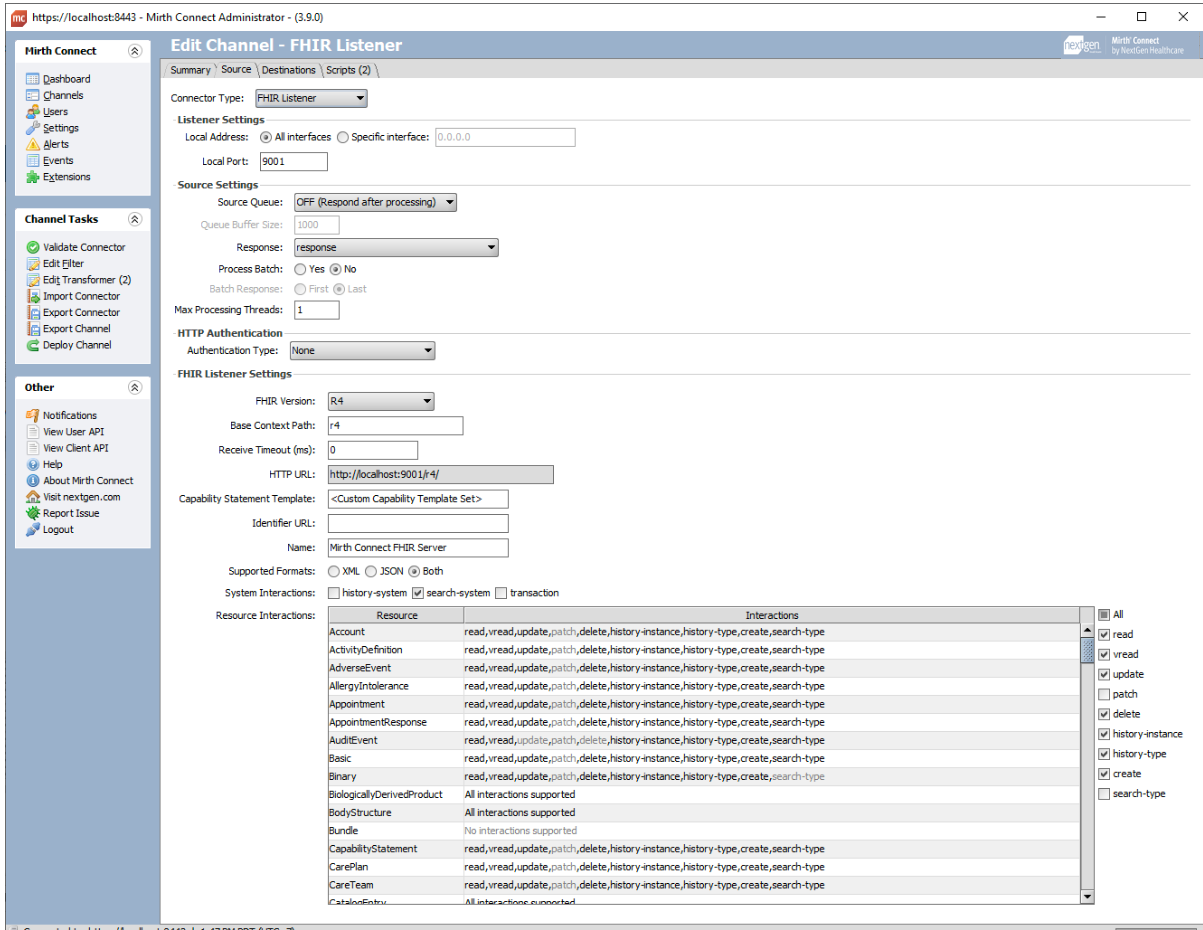Click the Edit Transformer icon
Viewport: 1203px width, 930px height.
pyautogui.click(x=33, y=280)
